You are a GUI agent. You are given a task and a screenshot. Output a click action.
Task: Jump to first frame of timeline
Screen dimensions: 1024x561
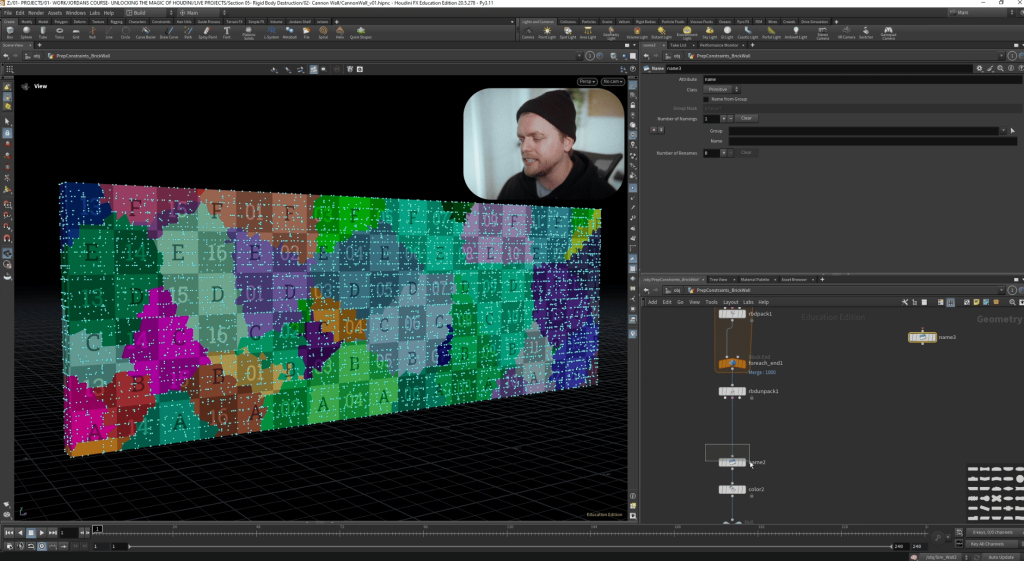(x=9, y=533)
